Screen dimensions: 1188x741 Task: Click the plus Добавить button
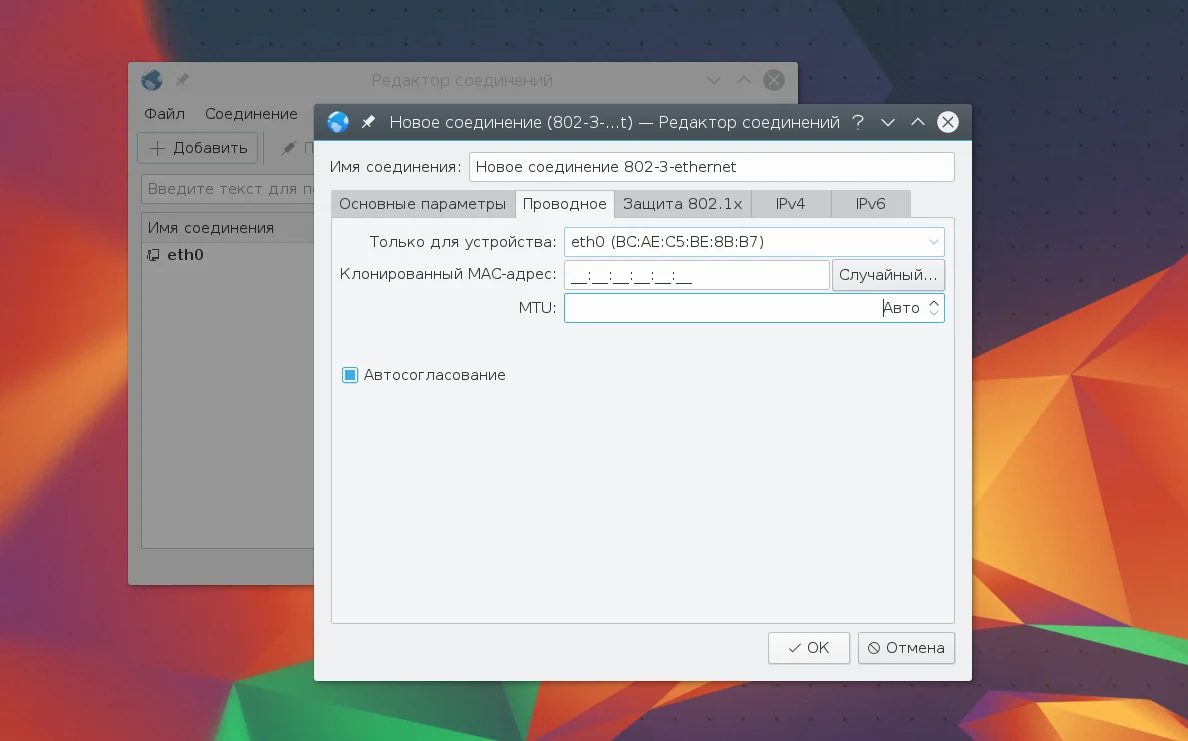(x=199, y=148)
